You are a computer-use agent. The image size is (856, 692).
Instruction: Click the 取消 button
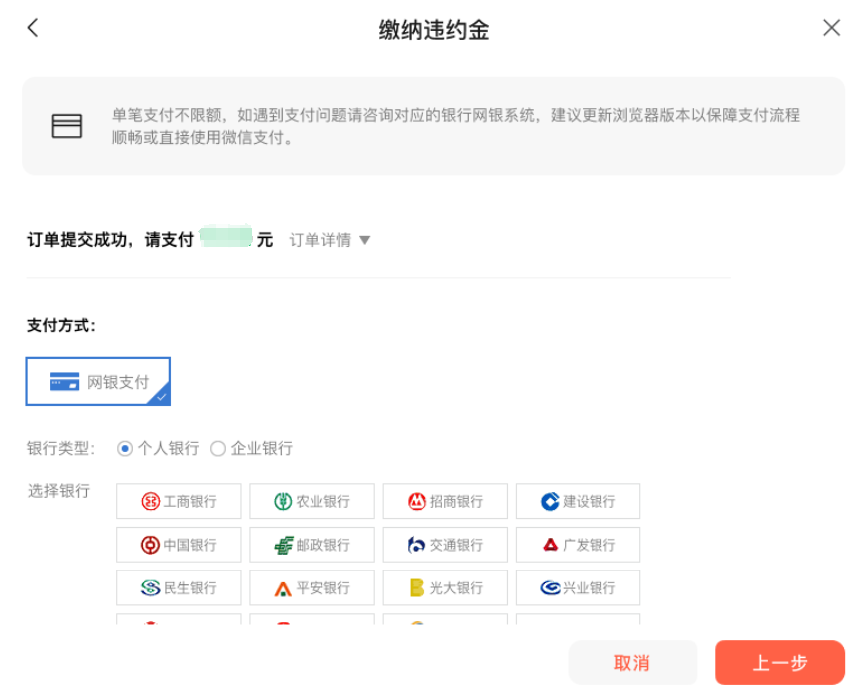pyautogui.click(x=632, y=663)
